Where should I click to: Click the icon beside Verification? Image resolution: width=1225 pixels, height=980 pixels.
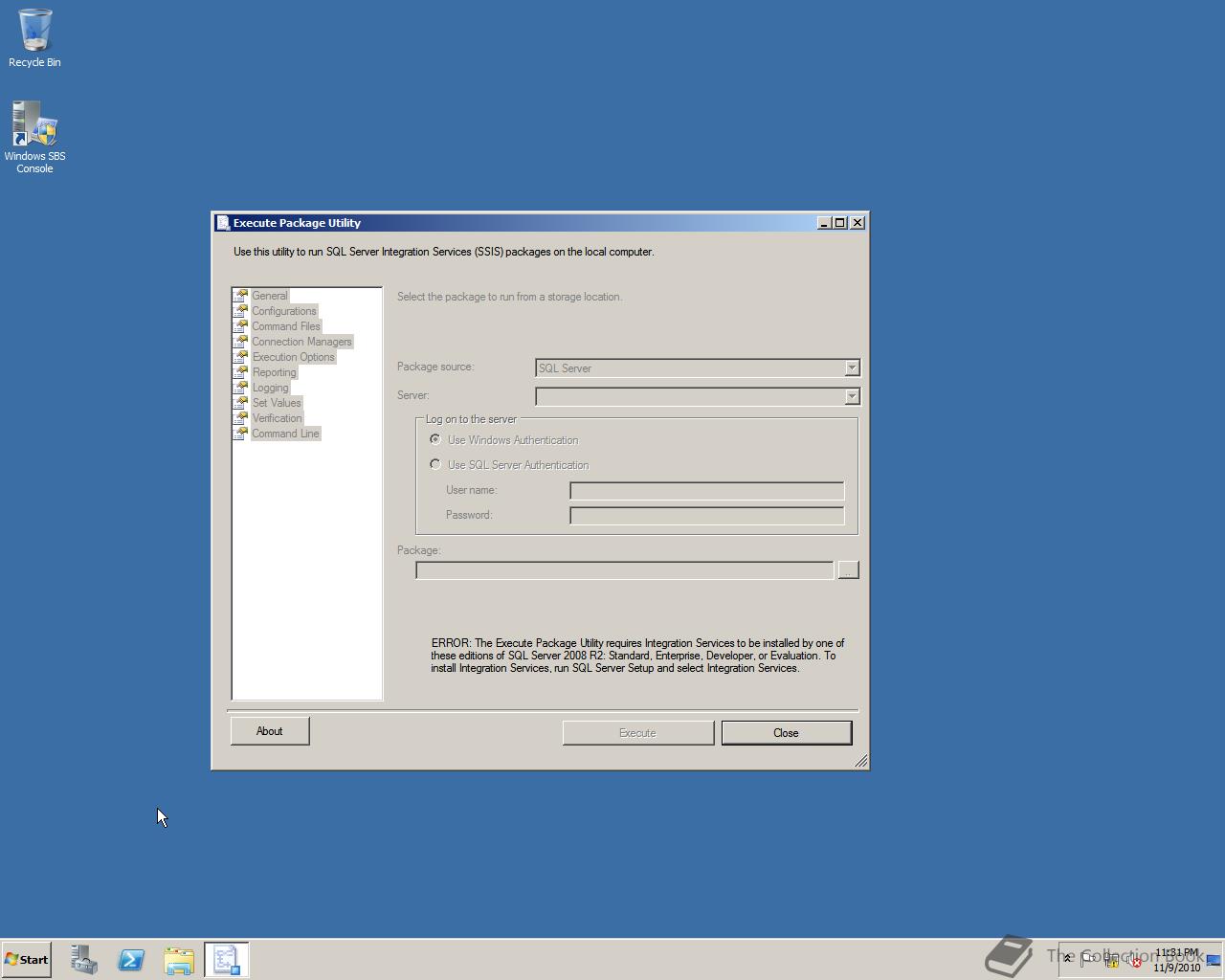(x=241, y=418)
